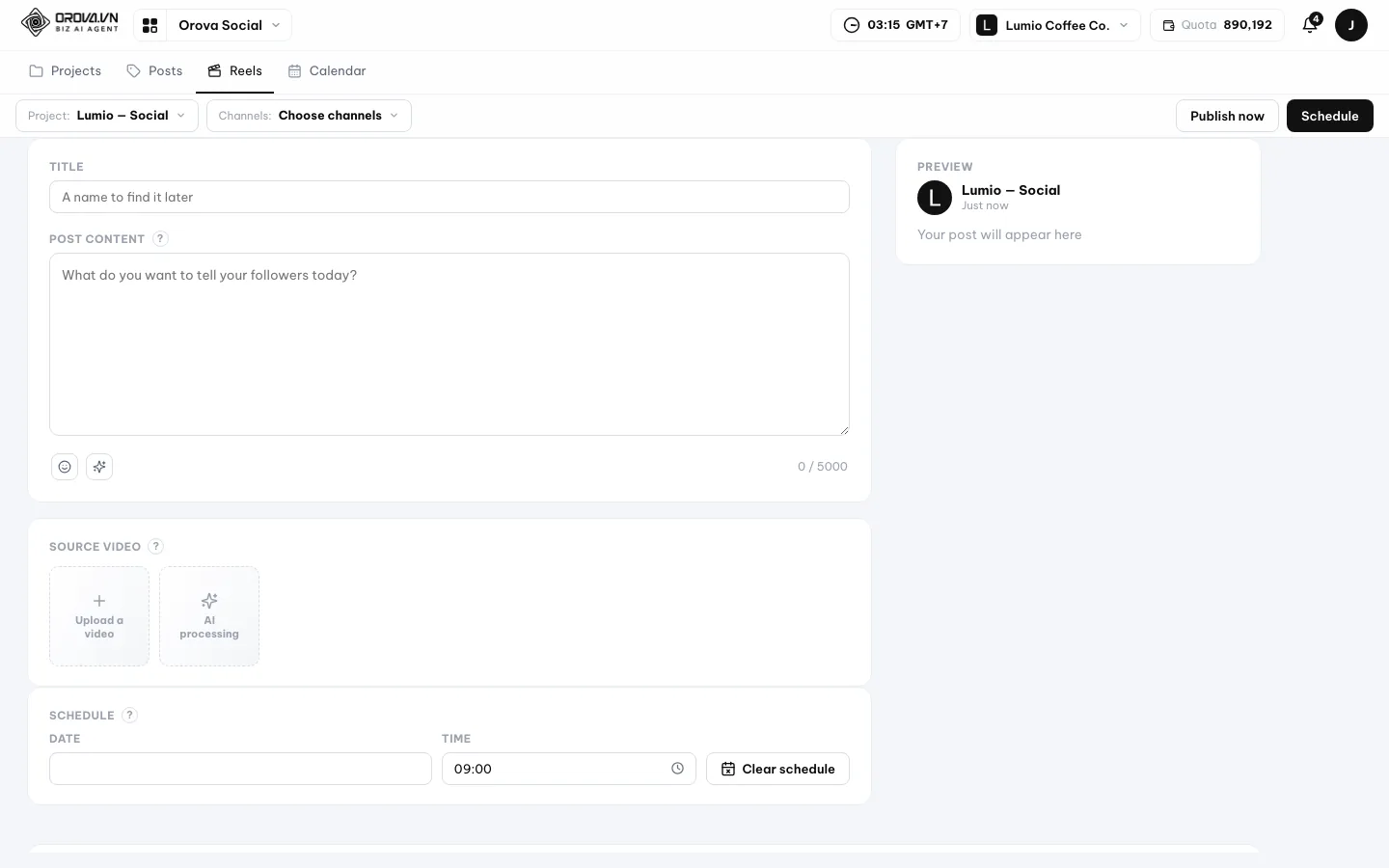
Task: Open the time picker clock icon
Action: click(678, 769)
